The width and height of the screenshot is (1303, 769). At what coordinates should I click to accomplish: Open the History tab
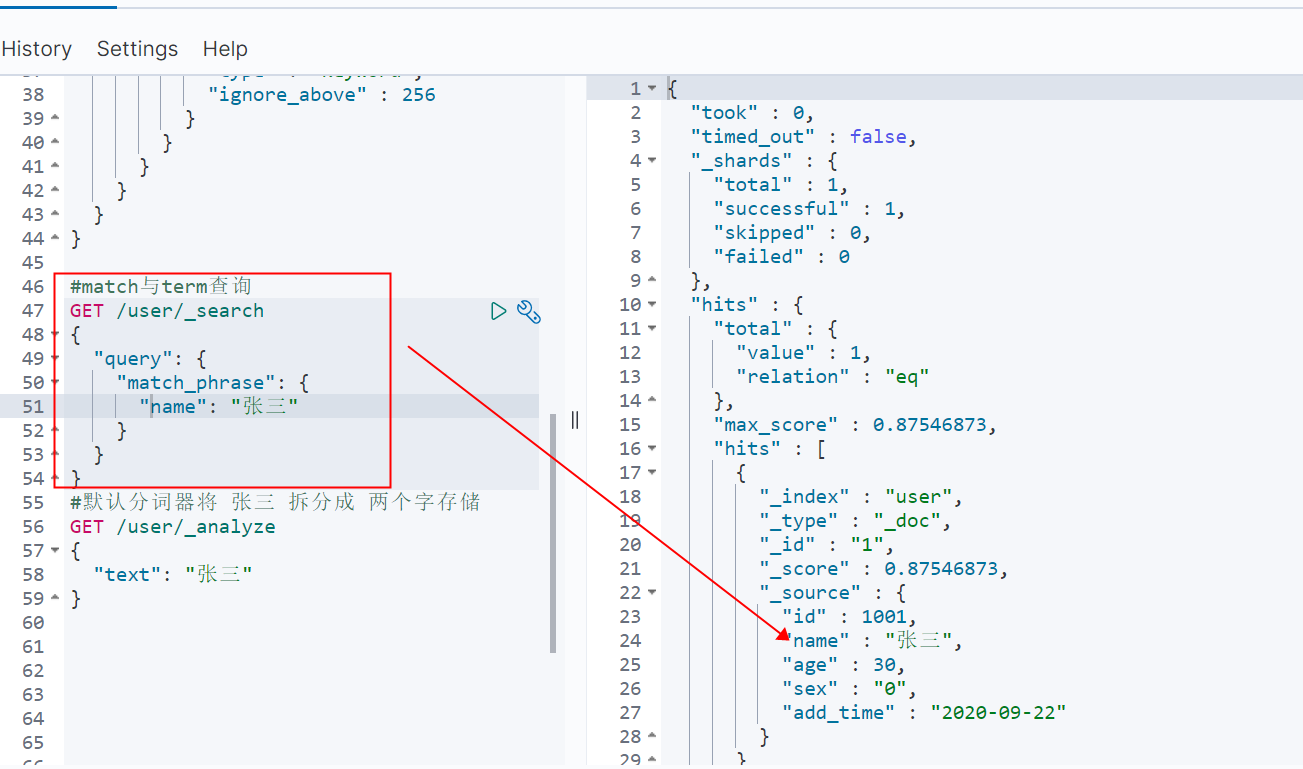(37, 49)
